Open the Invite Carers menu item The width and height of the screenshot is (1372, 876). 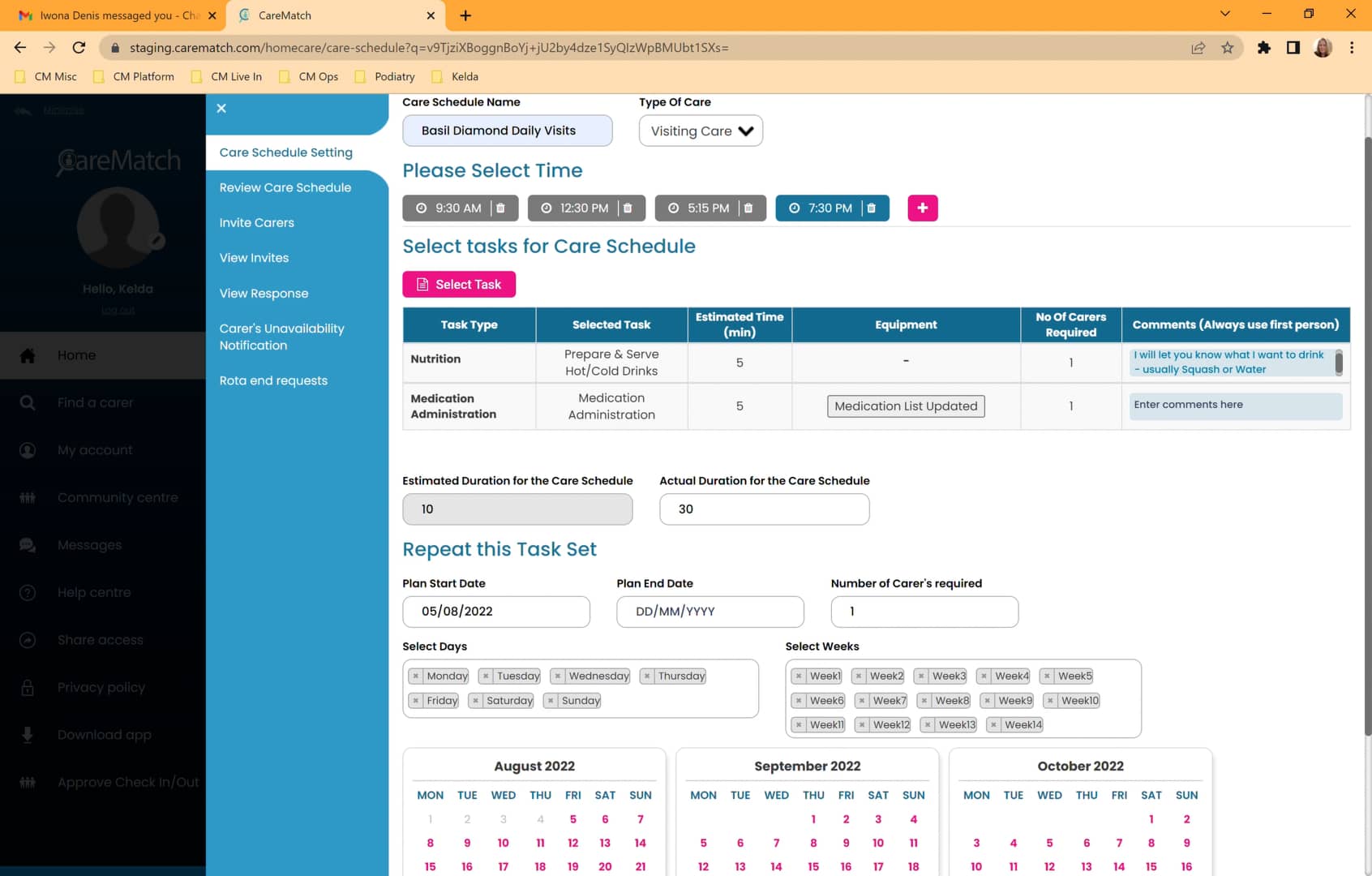(256, 222)
